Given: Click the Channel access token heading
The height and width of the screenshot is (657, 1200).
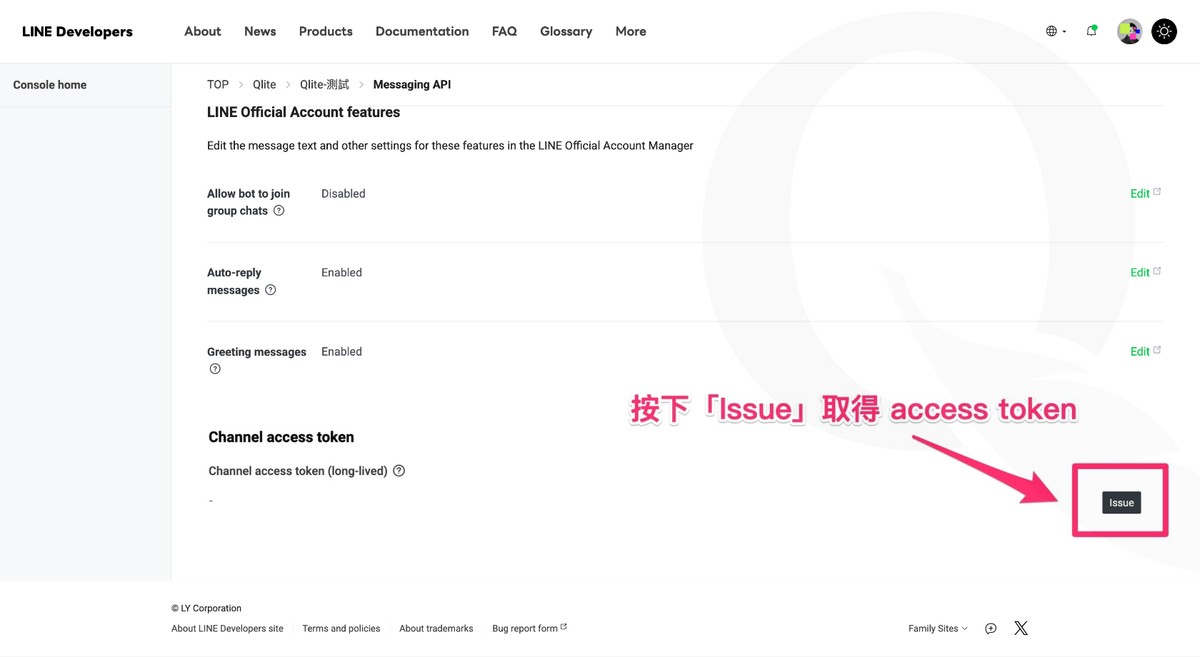Looking at the screenshot, I should (x=281, y=437).
